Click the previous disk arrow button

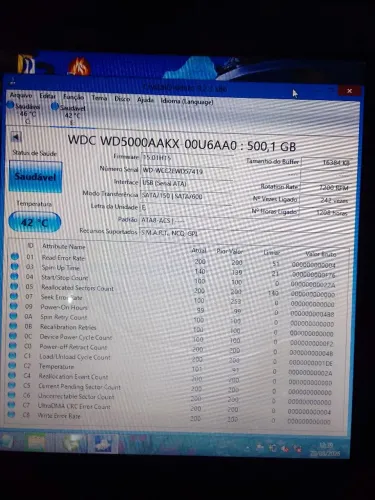click(16, 137)
